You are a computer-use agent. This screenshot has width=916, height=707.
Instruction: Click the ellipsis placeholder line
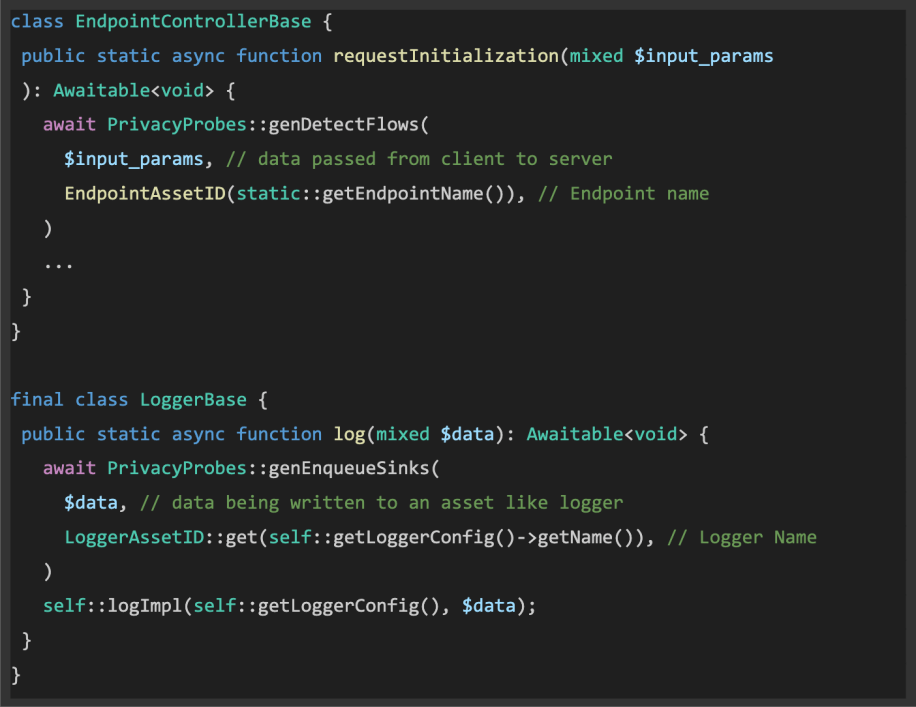pos(58,263)
